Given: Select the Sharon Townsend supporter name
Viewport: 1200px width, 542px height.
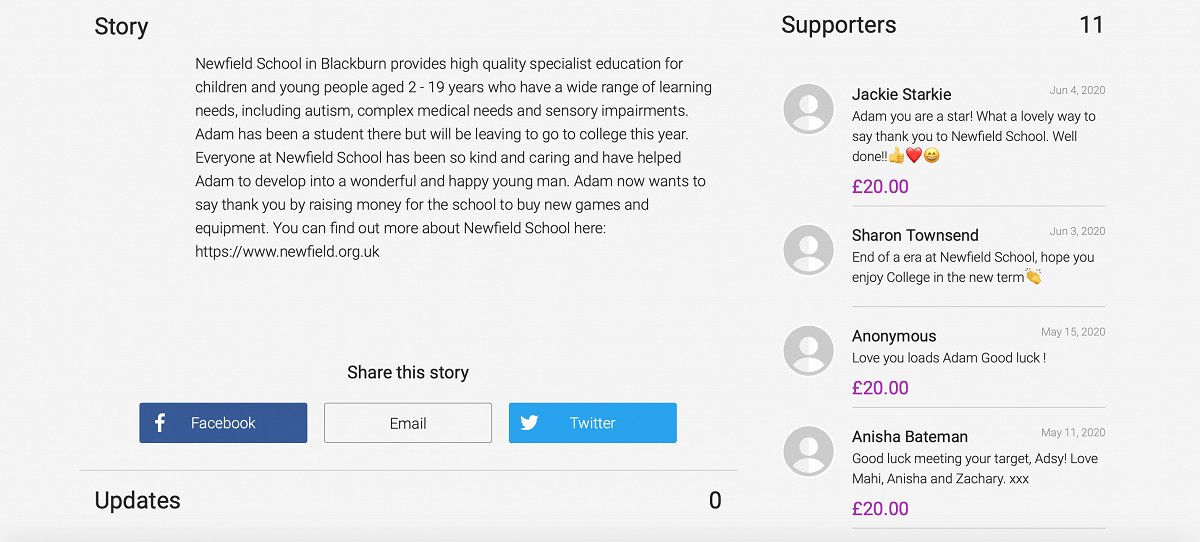Looking at the screenshot, I should [915, 235].
